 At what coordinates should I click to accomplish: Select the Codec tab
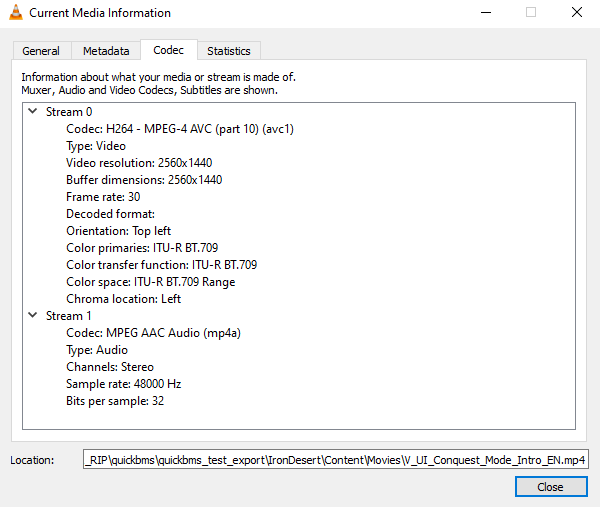169,50
